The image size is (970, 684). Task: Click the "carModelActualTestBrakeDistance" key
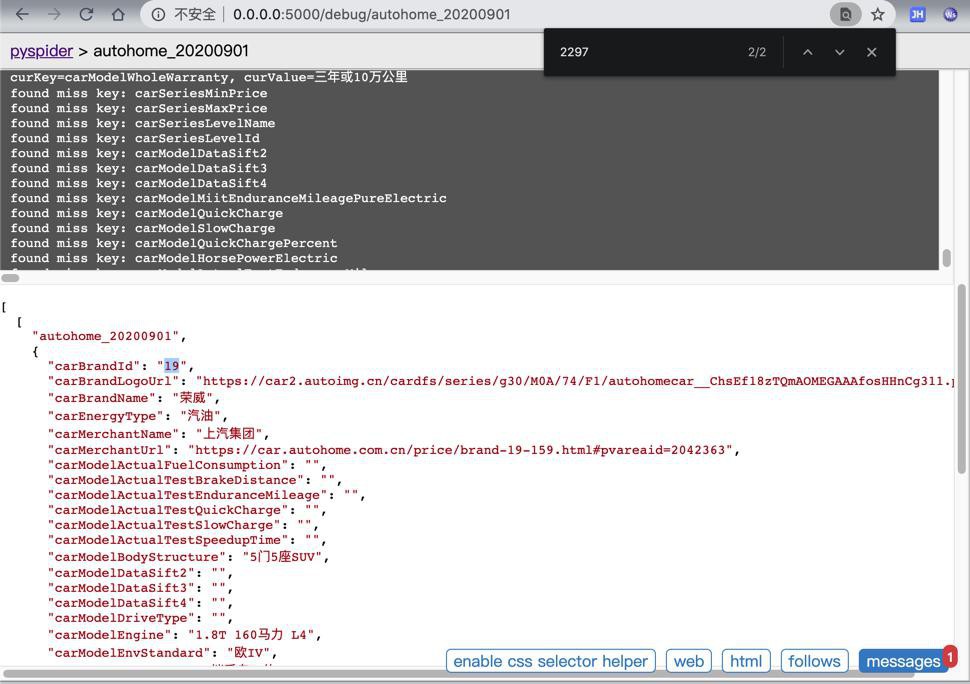(x=176, y=480)
